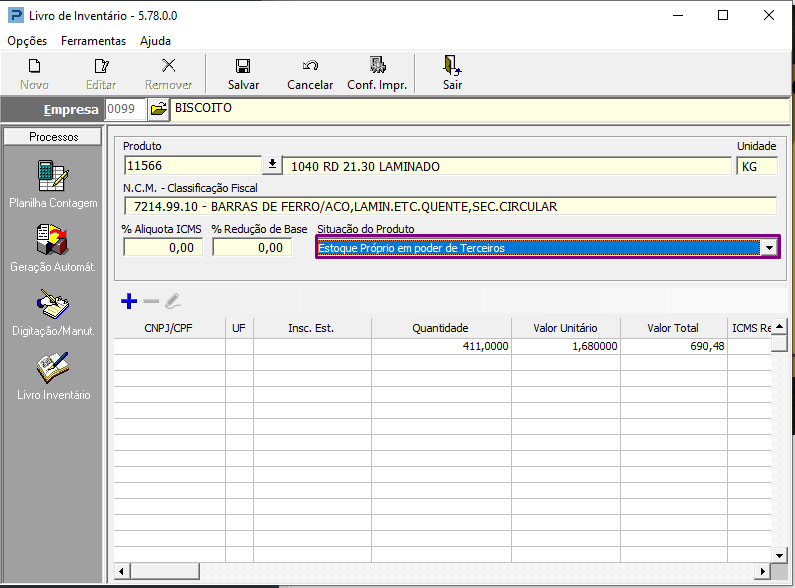This screenshot has height=588, width=795.
Task: Open the Ajuda menu
Action: pyautogui.click(x=155, y=41)
